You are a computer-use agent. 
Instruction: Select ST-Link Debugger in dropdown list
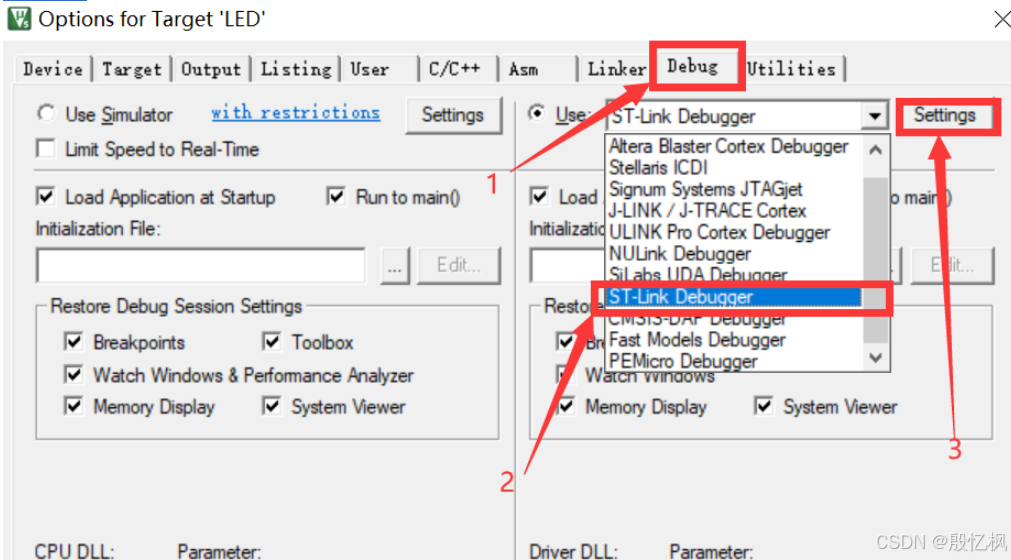[734, 296]
